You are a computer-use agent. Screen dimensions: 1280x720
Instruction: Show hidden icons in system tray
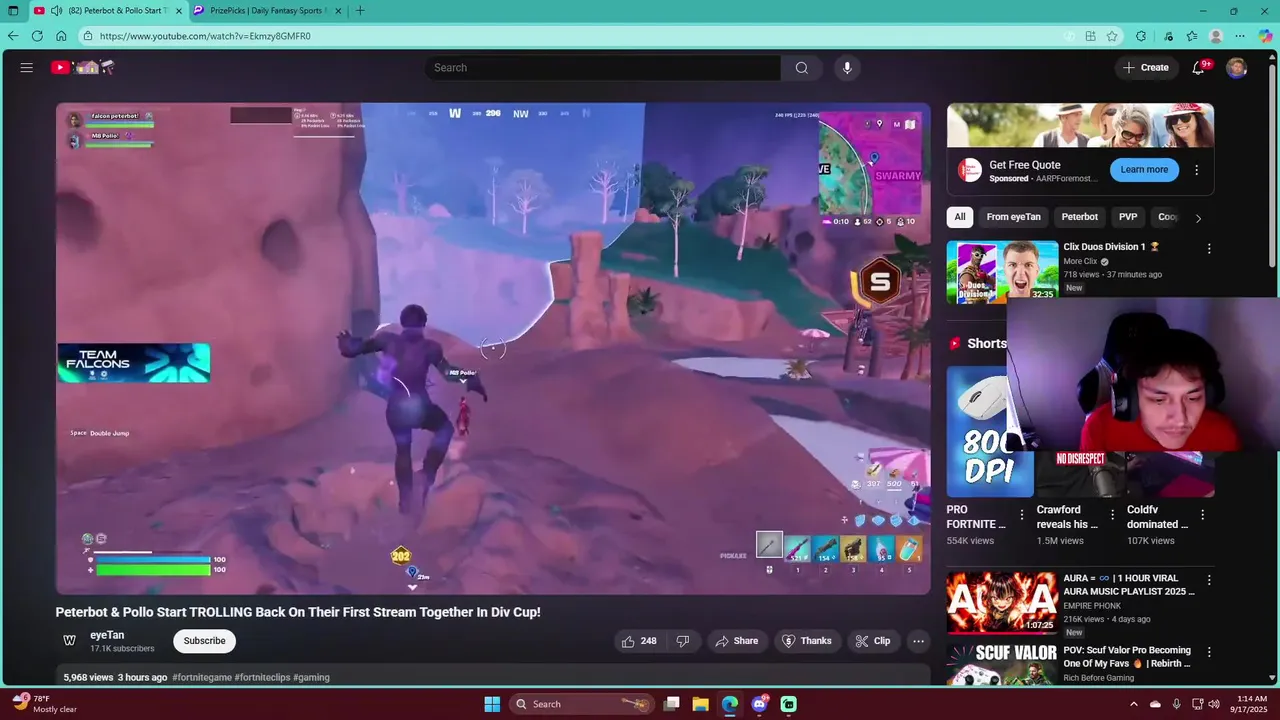pyautogui.click(x=1133, y=704)
